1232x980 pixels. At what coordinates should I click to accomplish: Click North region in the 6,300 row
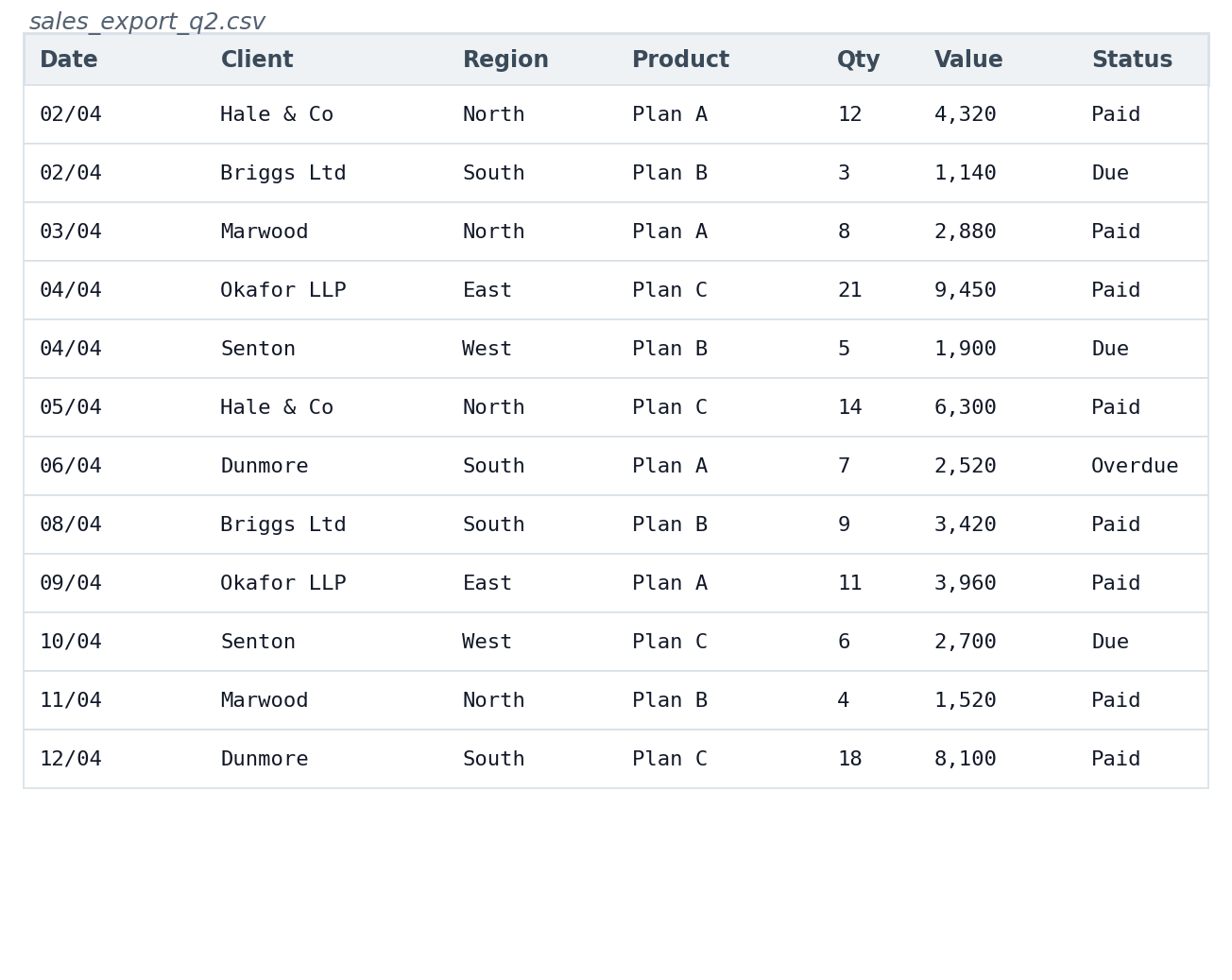coord(493,408)
